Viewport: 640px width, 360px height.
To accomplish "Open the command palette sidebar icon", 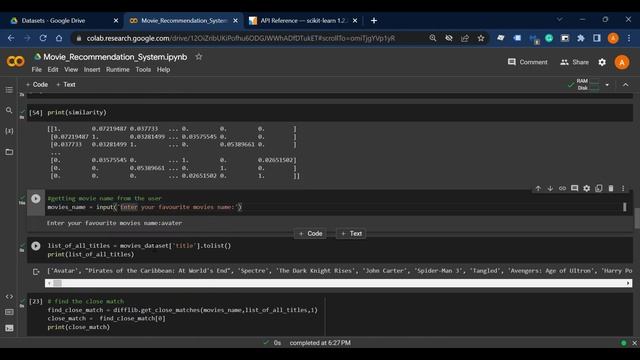I will pos(9,312).
